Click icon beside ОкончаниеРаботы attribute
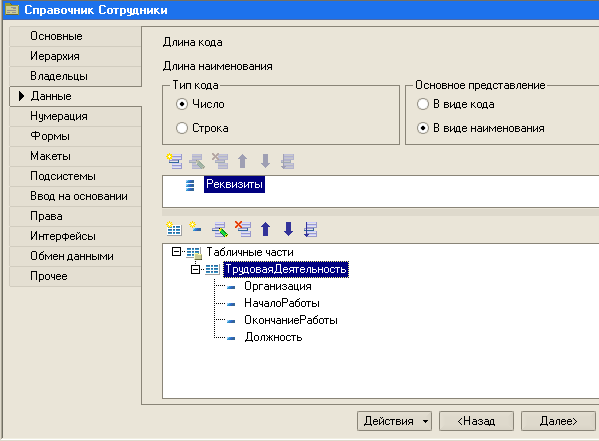The width and height of the screenshot is (599, 441). pos(231,321)
